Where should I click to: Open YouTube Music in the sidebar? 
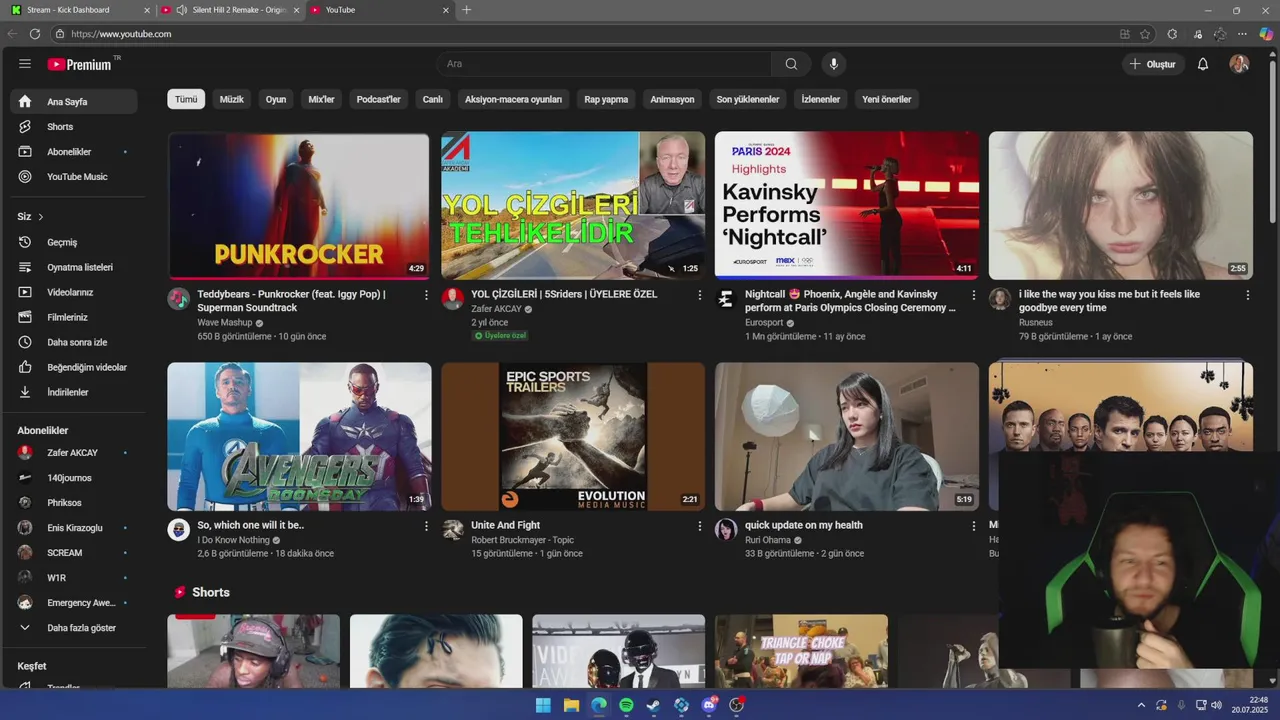74,177
